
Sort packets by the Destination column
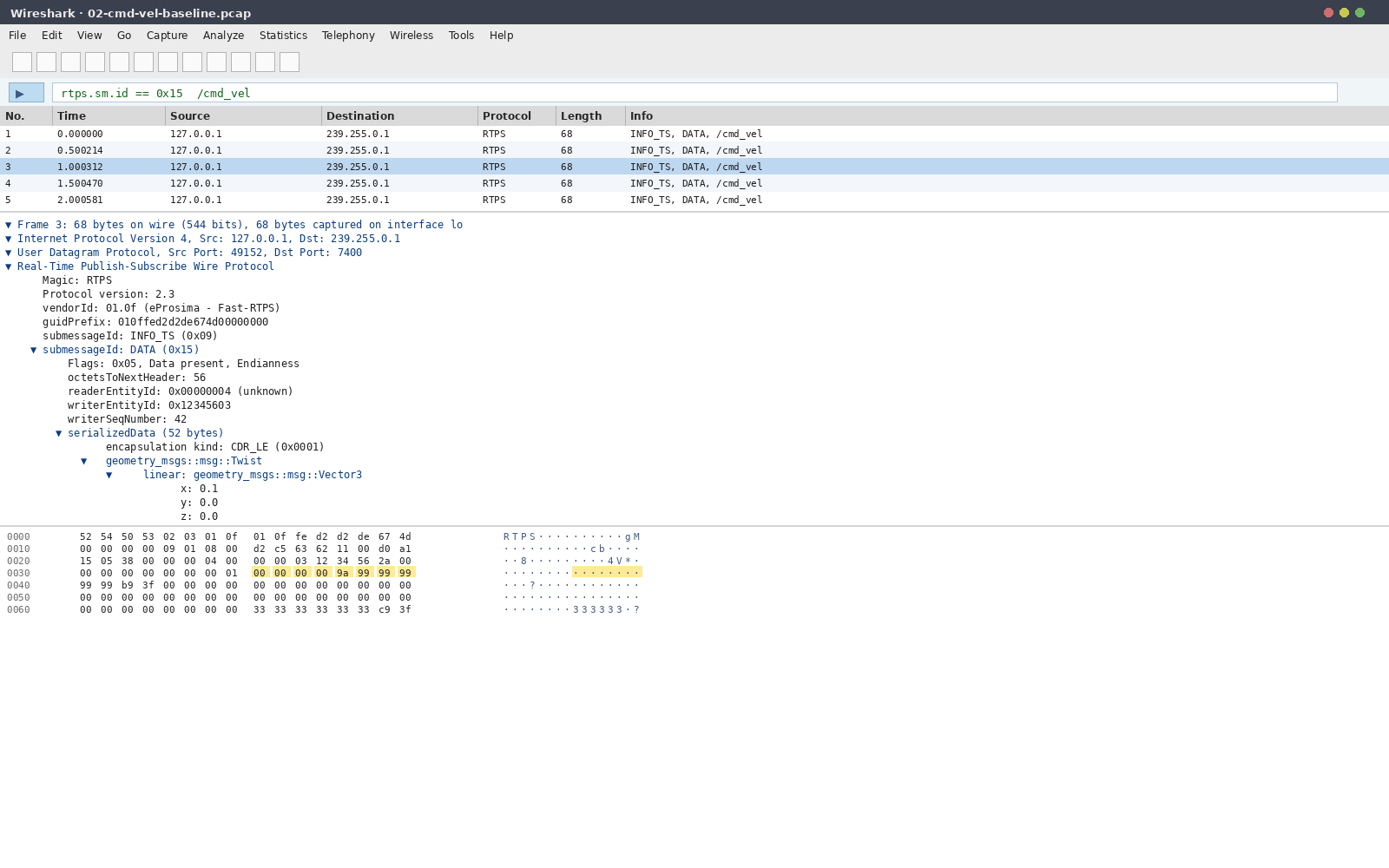[x=399, y=116]
